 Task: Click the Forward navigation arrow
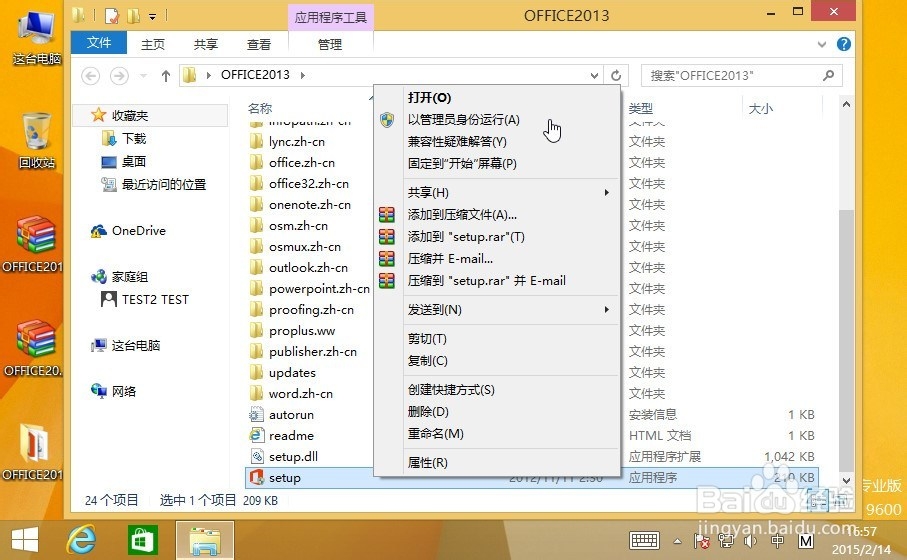[119, 76]
